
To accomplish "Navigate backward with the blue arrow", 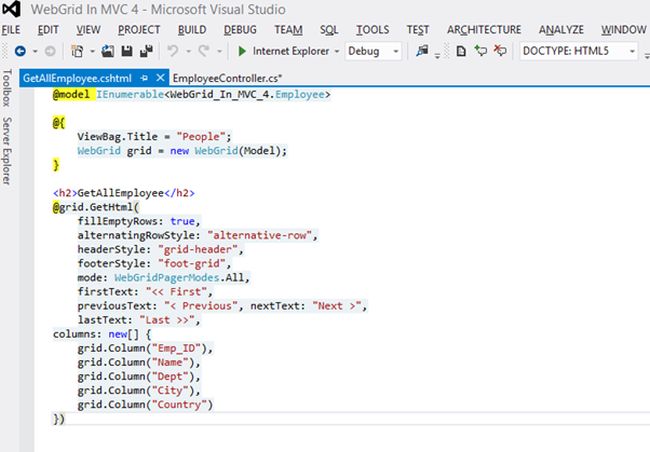I will coord(20,51).
